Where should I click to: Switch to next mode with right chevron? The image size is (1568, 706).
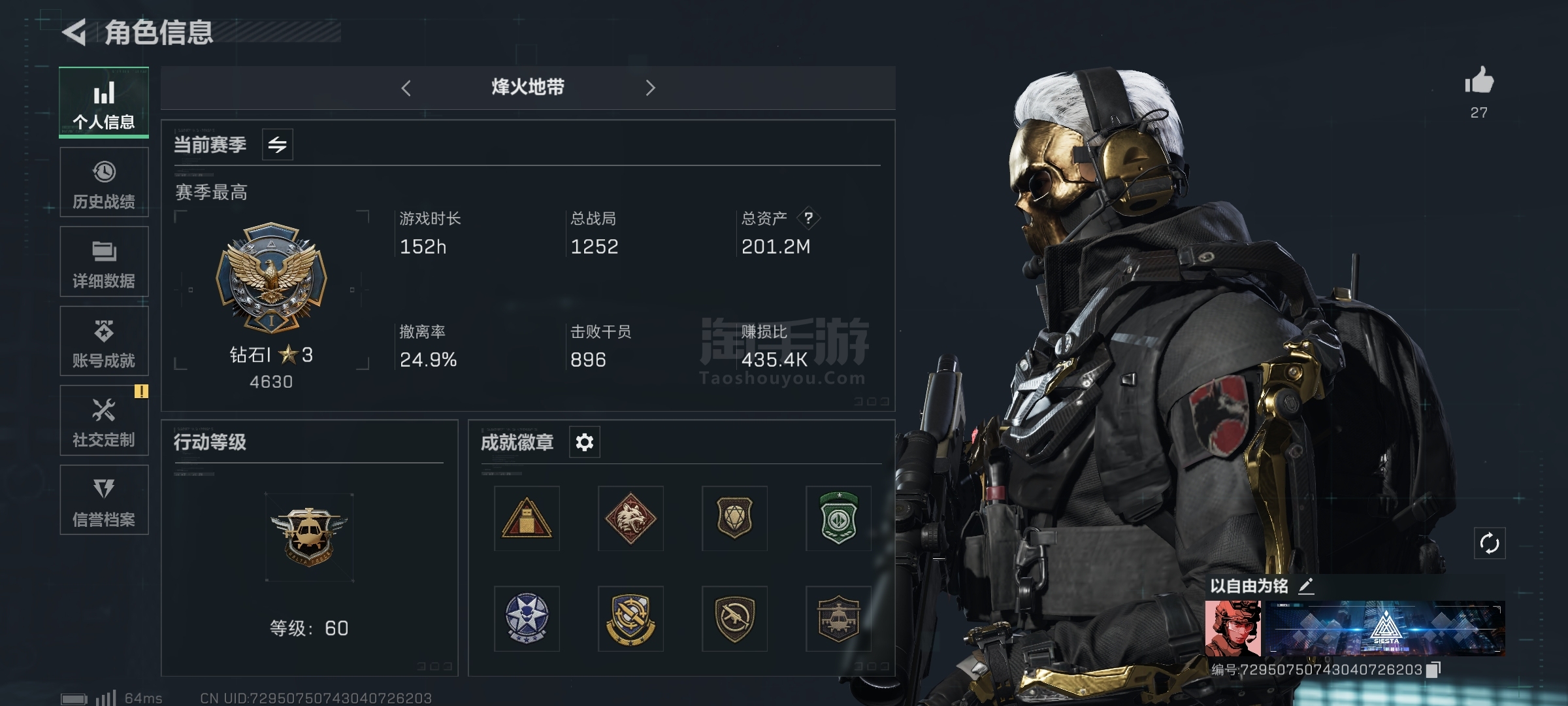(x=650, y=88)
